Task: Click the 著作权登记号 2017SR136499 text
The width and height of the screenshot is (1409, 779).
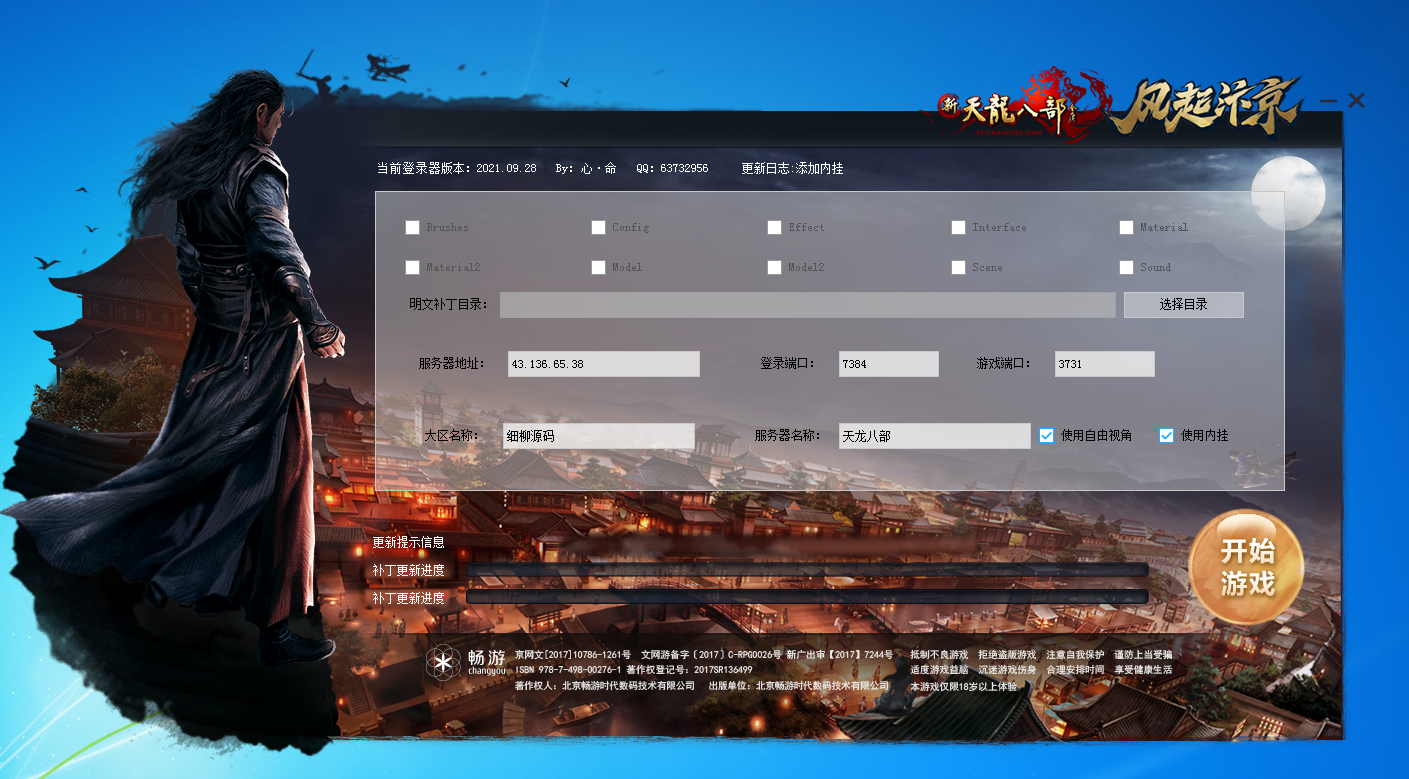Action: 689,669
